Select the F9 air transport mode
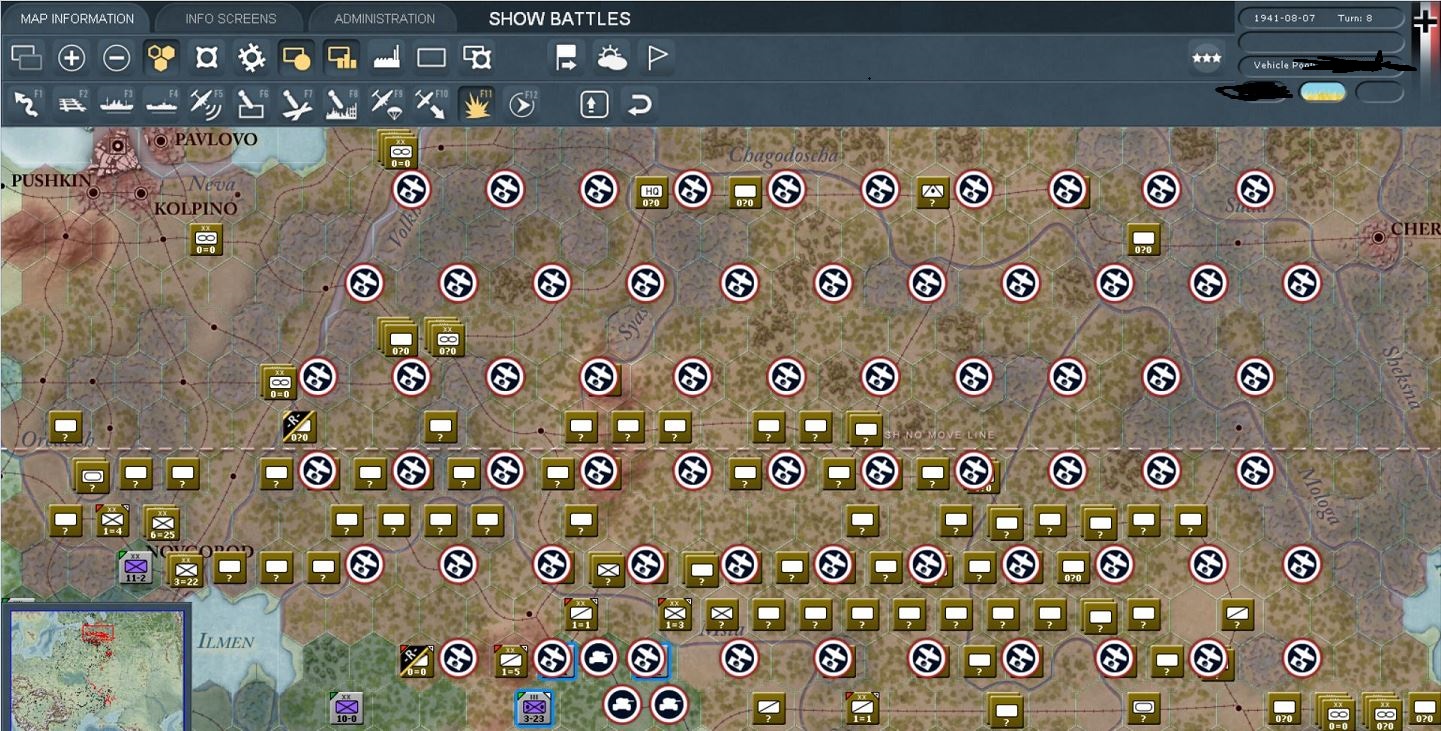Image resolution: width=1441 pixels, height=731 pixels. [x=386, y=103]
